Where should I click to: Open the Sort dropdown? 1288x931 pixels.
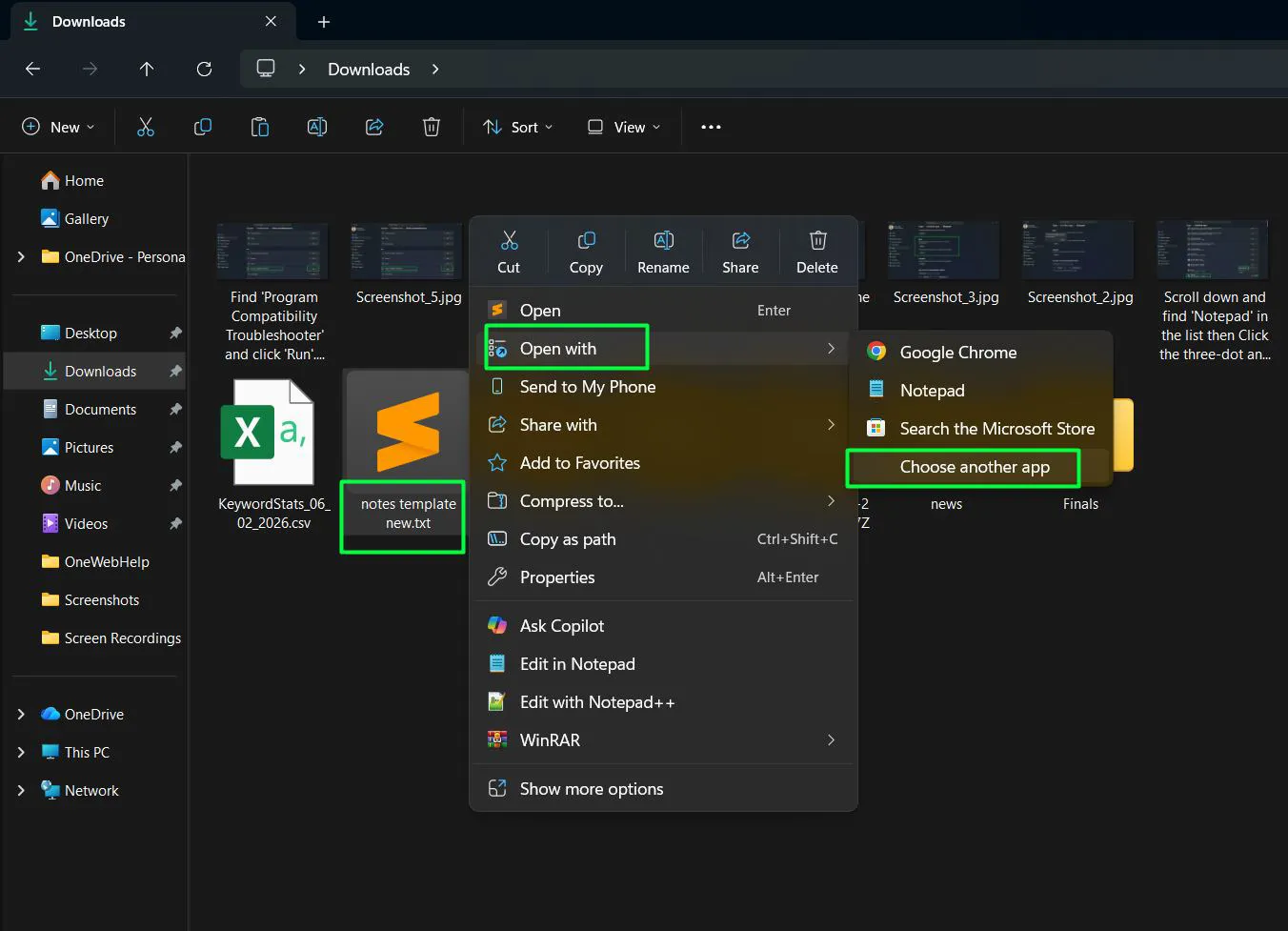(x=517, y=126)
